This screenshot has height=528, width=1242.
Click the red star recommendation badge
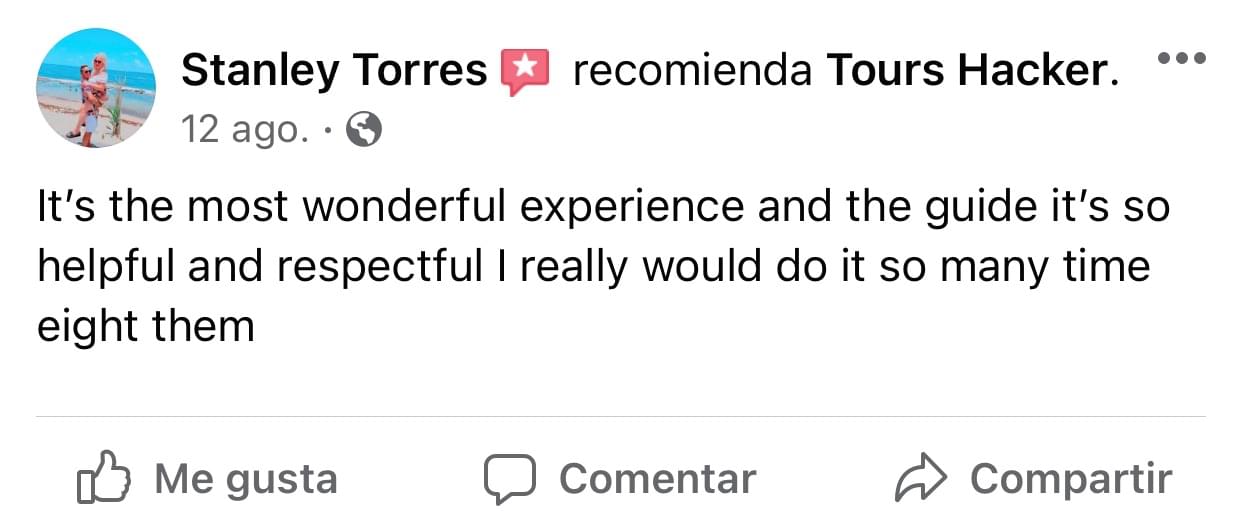[525, 71]
